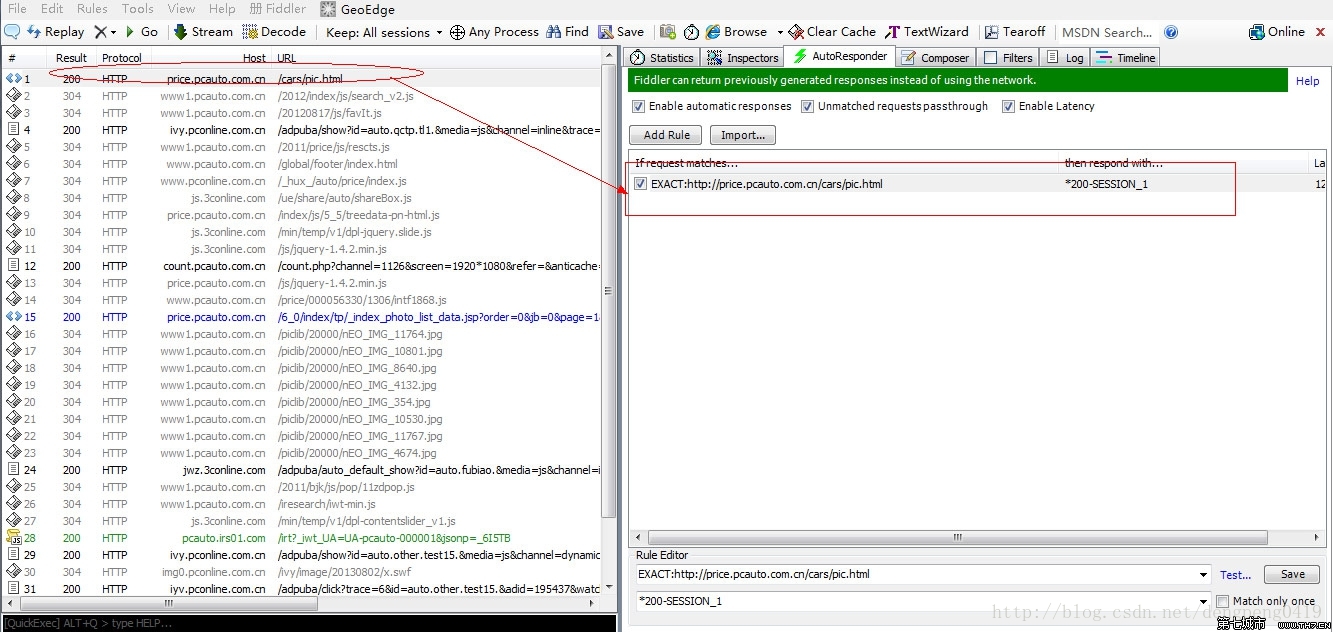1333x632 pixels.
Task: Toggle the Decode toolbar option
Action: pos(274,32)
